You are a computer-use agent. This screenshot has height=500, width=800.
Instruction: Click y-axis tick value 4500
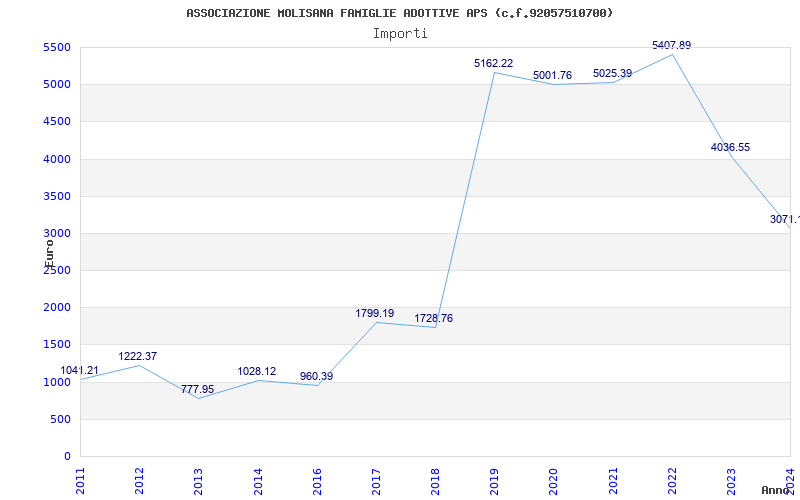tap(57, 122)
